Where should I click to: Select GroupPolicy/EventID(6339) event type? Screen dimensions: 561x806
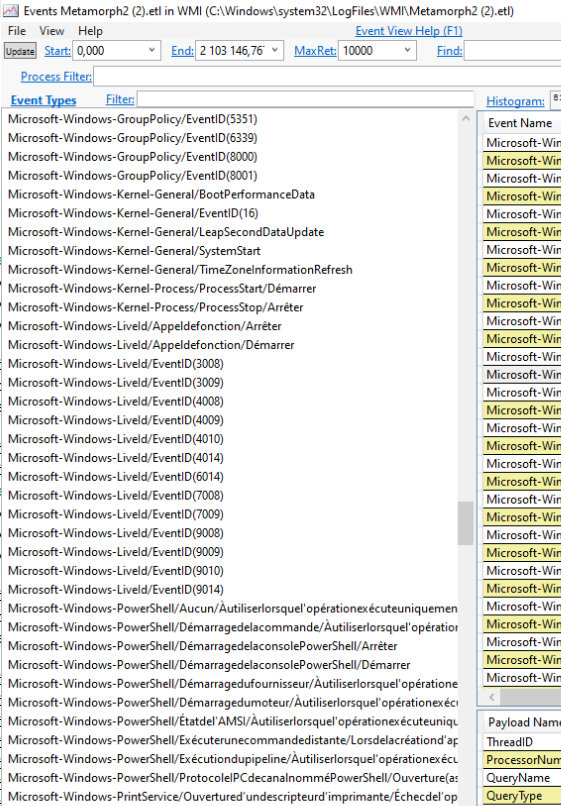[x=133, y=138]
